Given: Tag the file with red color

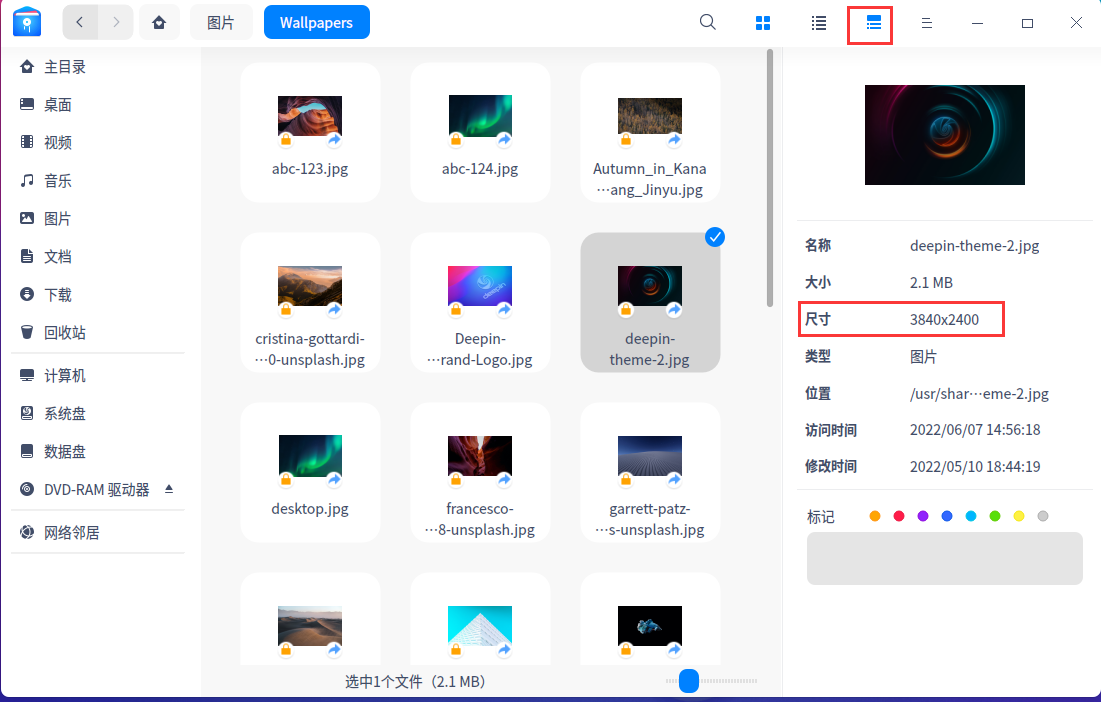Looking at the screenshot, I should (x=899, y=516).
